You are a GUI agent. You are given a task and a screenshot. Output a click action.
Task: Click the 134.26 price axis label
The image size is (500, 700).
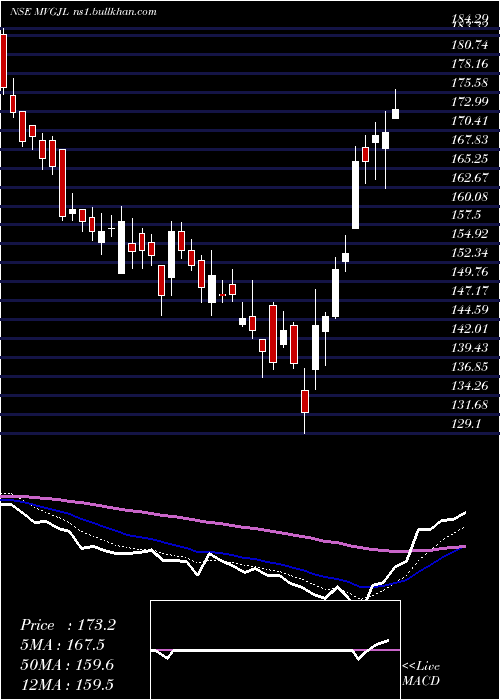(x=470, y=386)
